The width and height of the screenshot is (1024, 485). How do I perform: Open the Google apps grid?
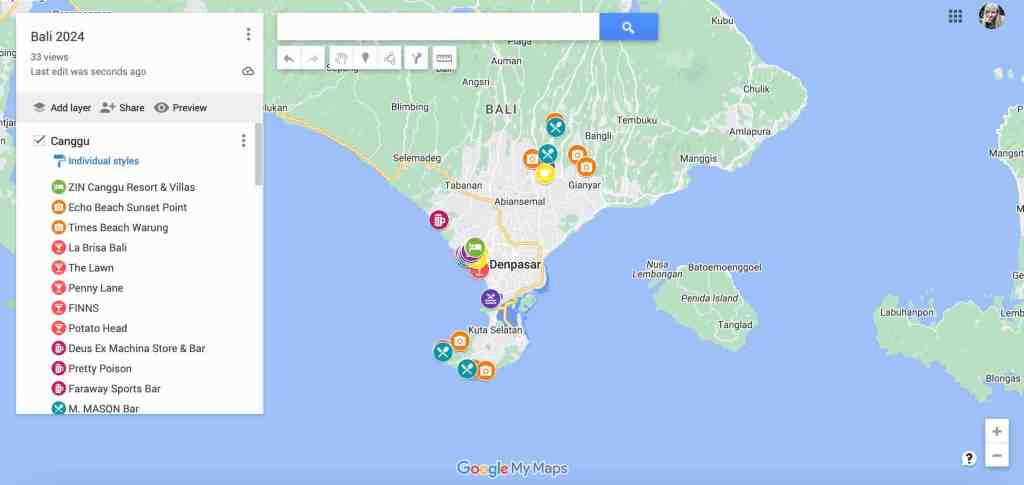tap(955, 16)
